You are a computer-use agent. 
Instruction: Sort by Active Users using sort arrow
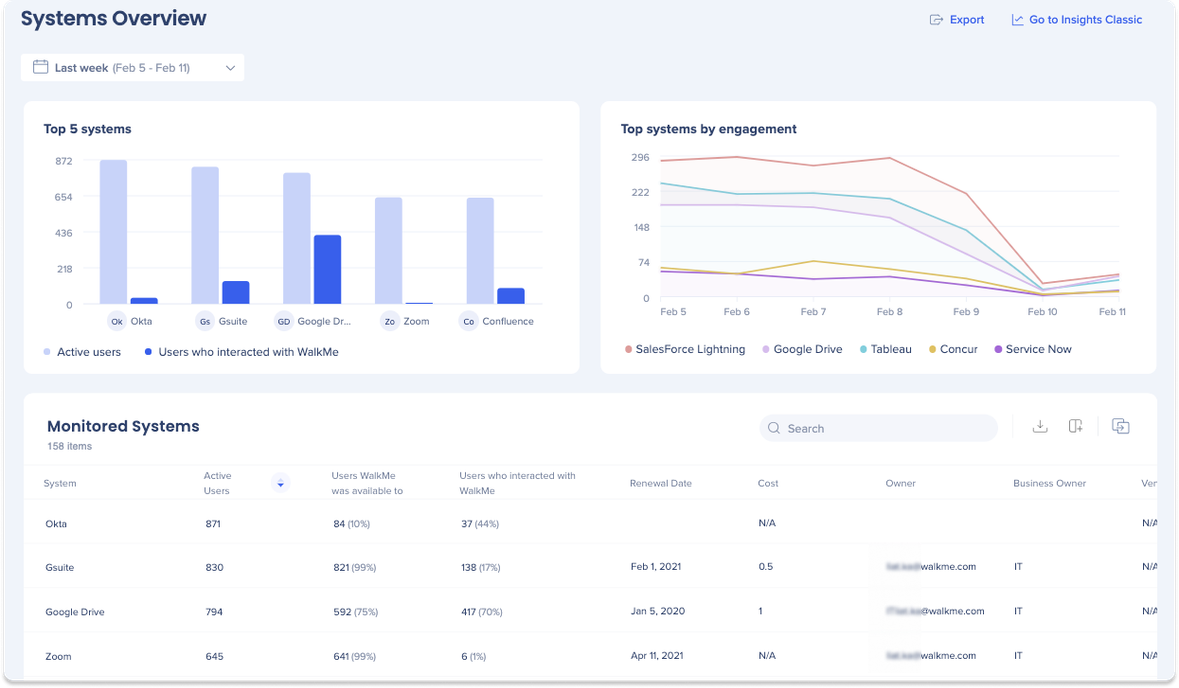tap(280, 483)
